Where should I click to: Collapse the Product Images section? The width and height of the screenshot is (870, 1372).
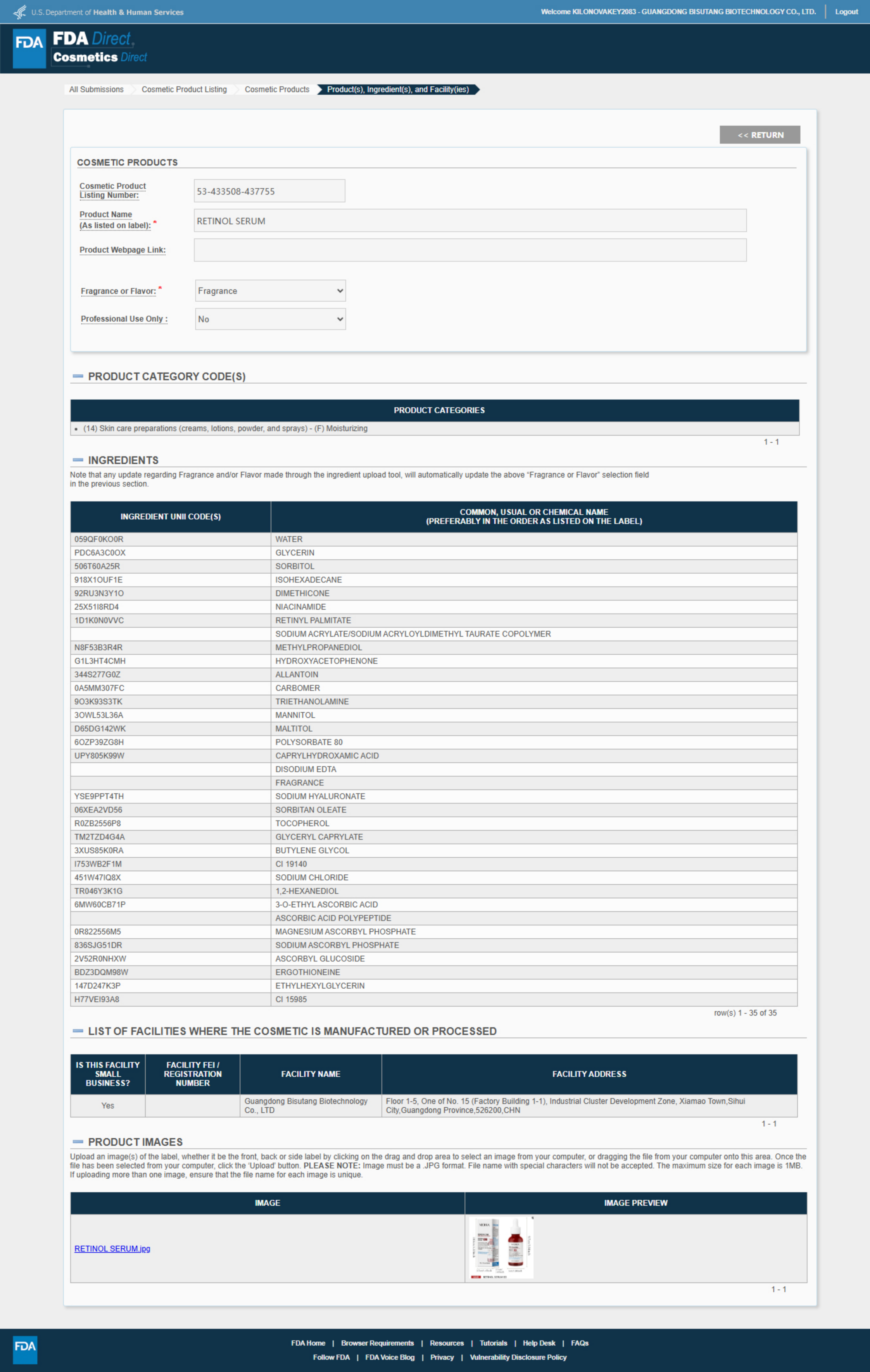tap(78, 1142)
